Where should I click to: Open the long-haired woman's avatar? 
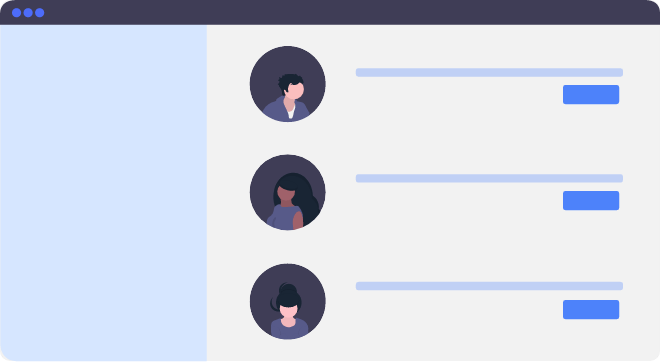[287, 192]
